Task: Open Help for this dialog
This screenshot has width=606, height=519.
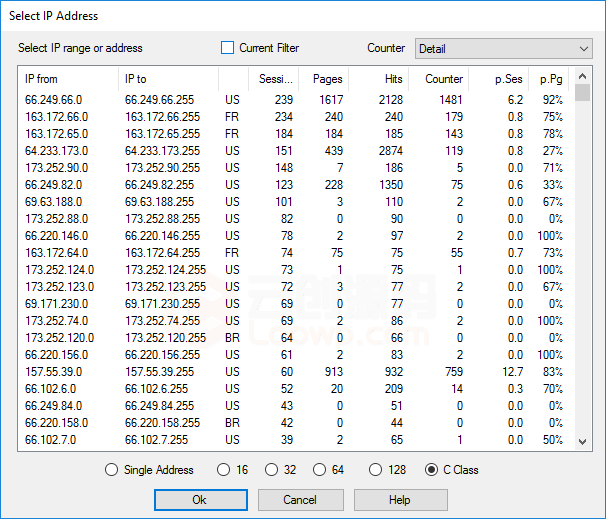Action: coord(401,500)
